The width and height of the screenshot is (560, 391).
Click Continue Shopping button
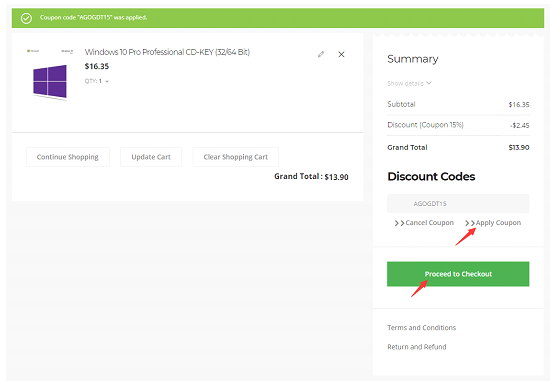pyautogui.click(x=68, y=157)
